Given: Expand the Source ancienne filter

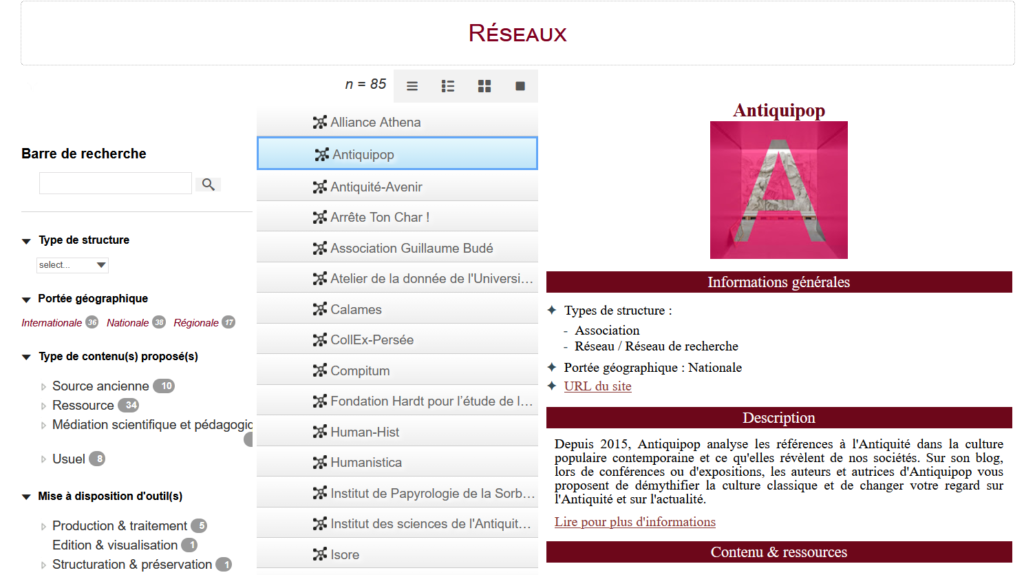Looking at the screenshot, I should pos(44,387).
